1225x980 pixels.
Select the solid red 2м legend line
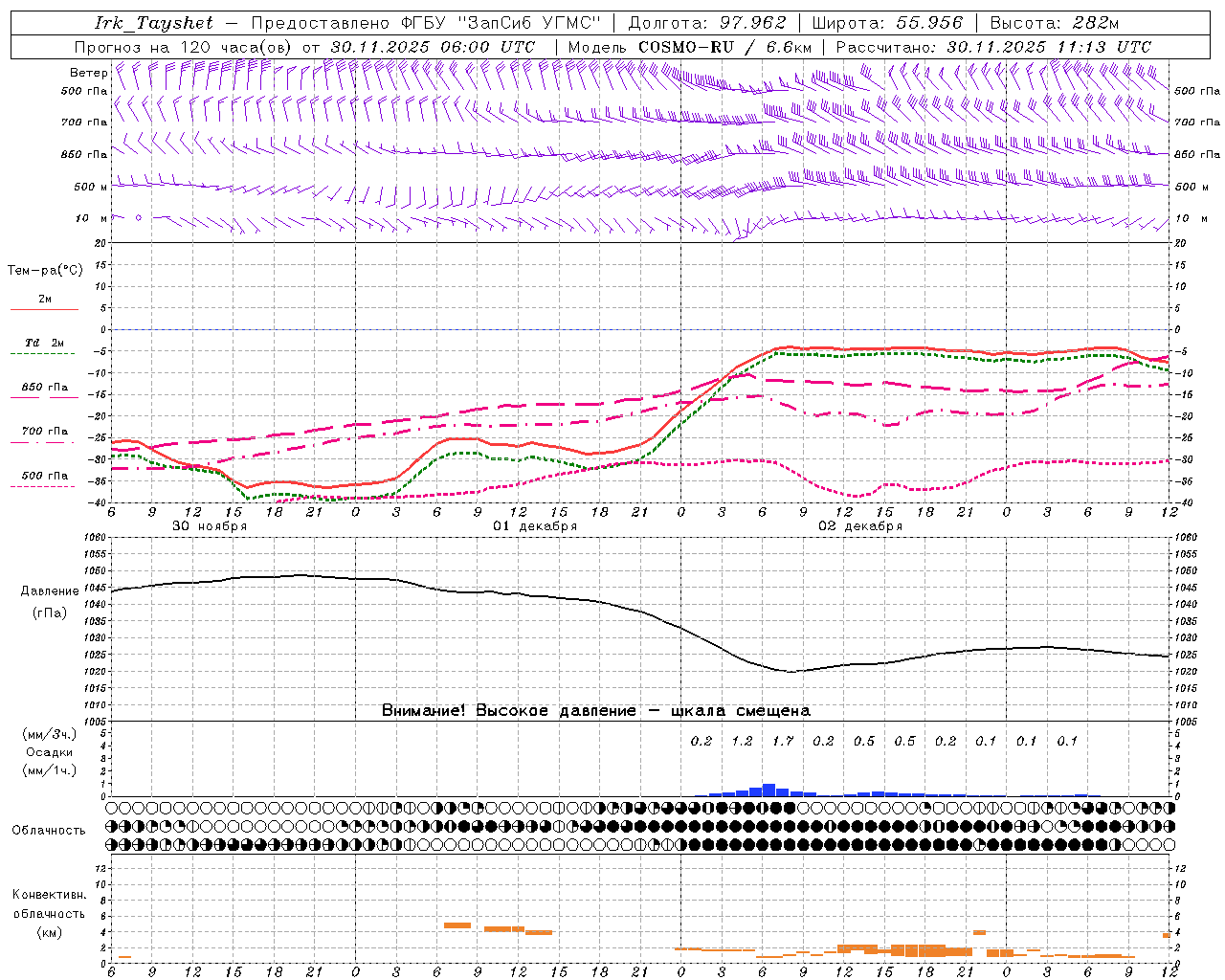(44, 309)
